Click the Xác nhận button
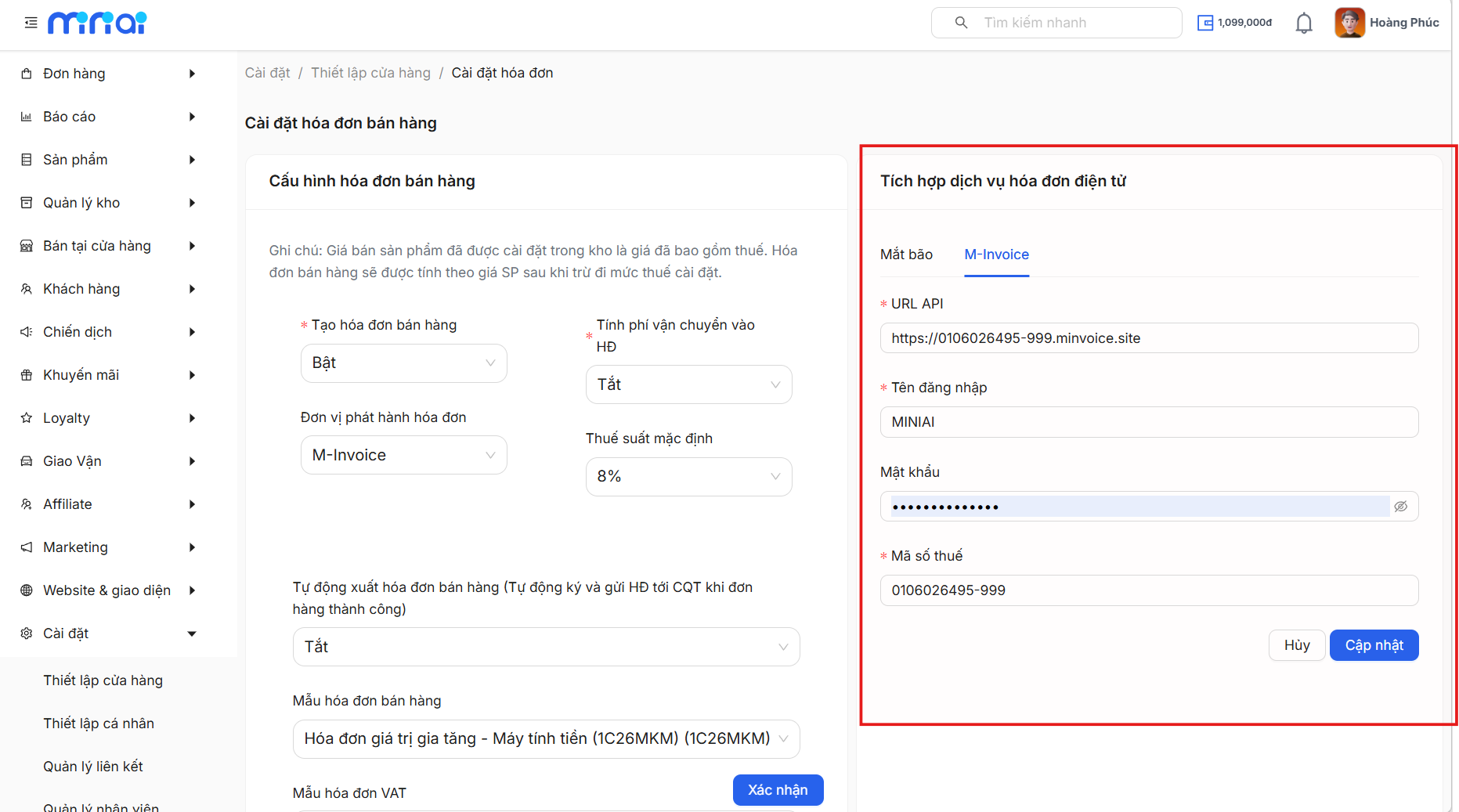 pyautogui.click(x=778, y=790)
